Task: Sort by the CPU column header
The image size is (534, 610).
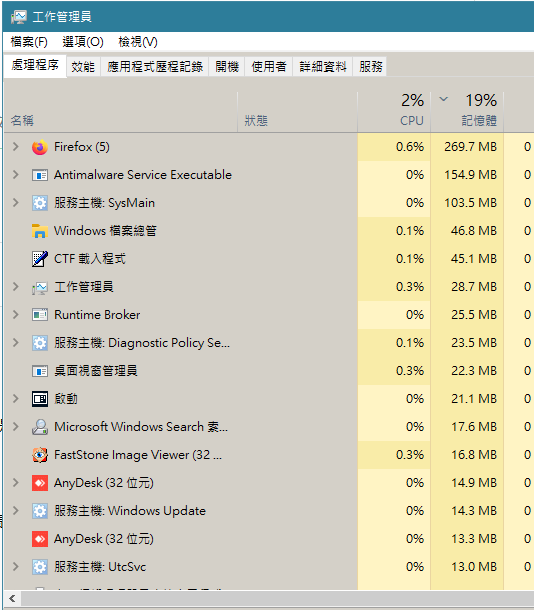Action: click(x=394, y=112)
